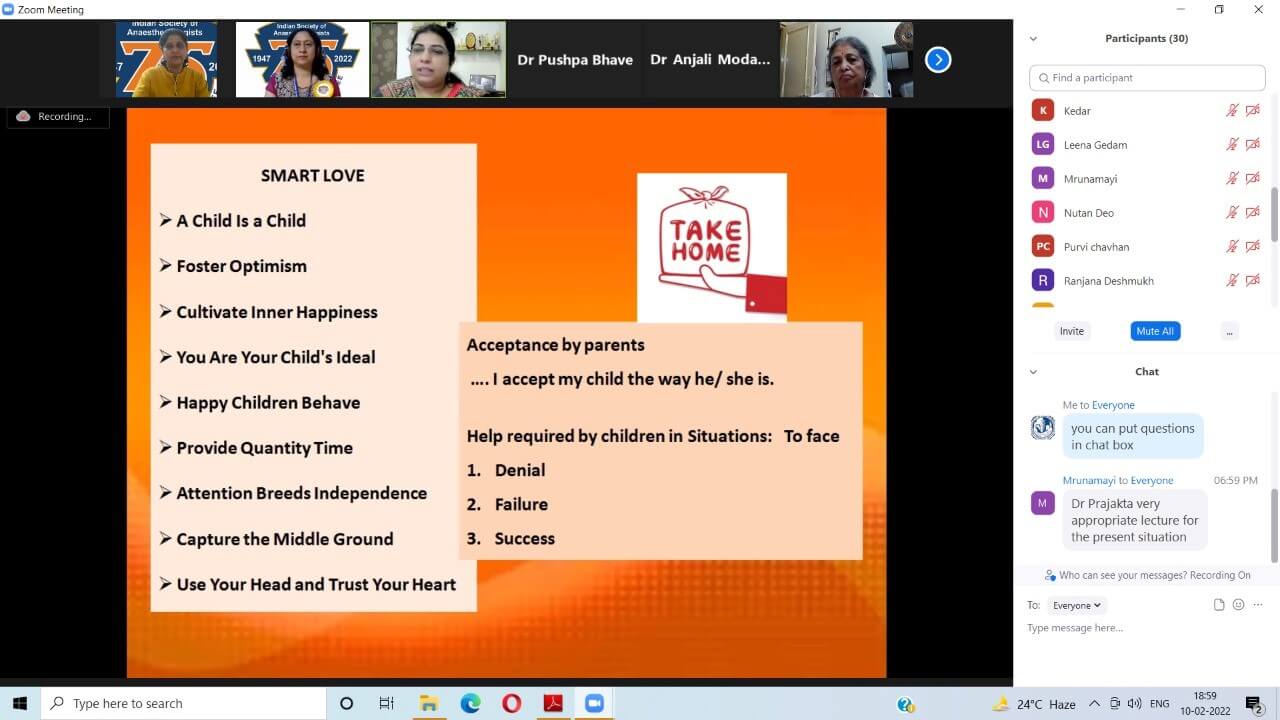Open Adobe Acrobat from taskbar
The image size is (1280, 720).
(x=553, y=704)
